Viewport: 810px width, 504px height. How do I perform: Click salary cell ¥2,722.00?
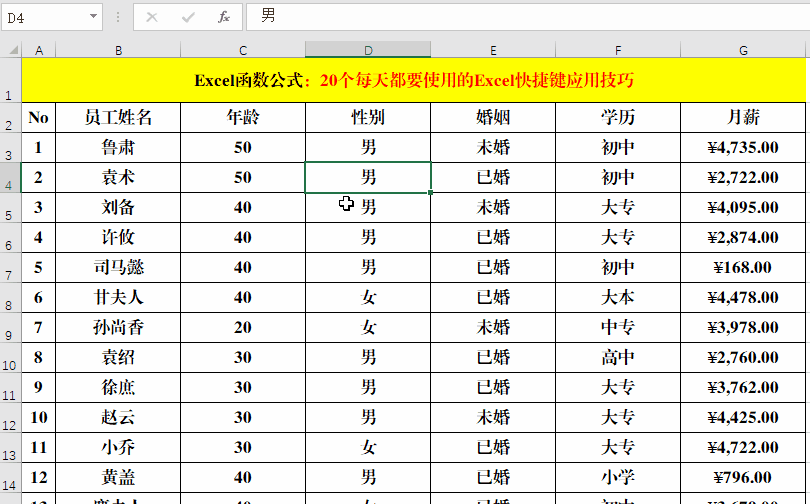(743, 178)
